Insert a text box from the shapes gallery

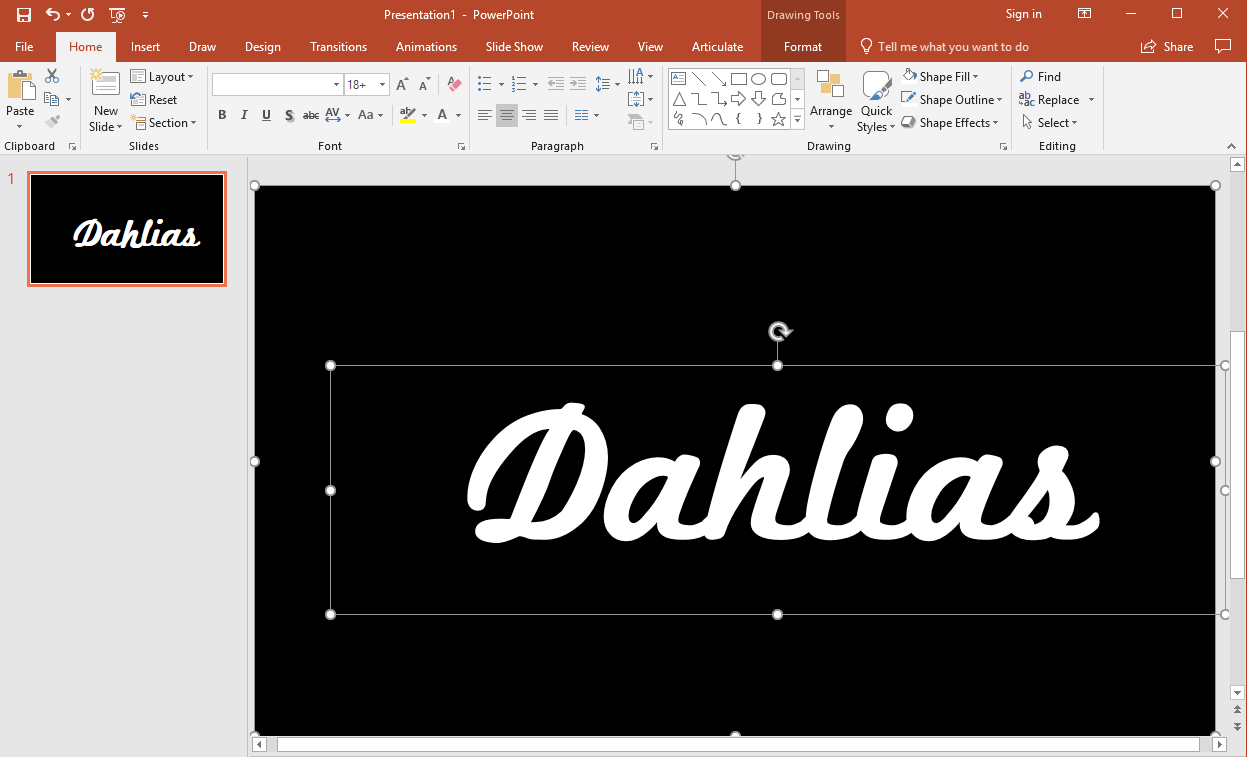click(x=678, y=78)
